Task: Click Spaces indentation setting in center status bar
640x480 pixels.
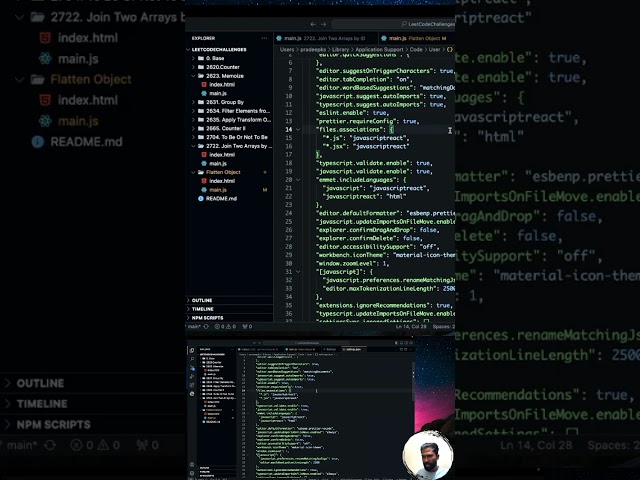Action: (444, 327)
